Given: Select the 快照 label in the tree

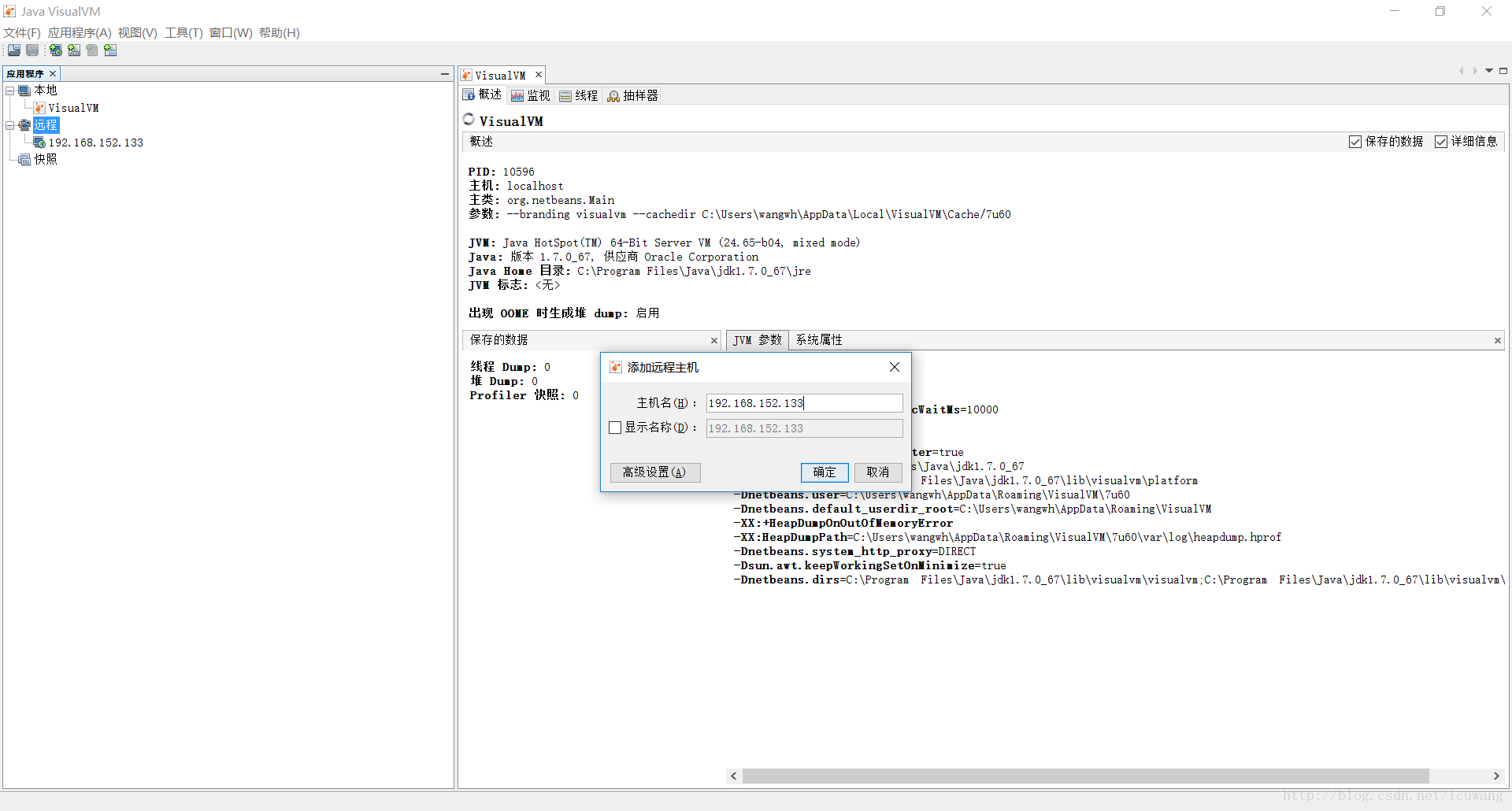Looking at the screenshot, I should 46,159.
